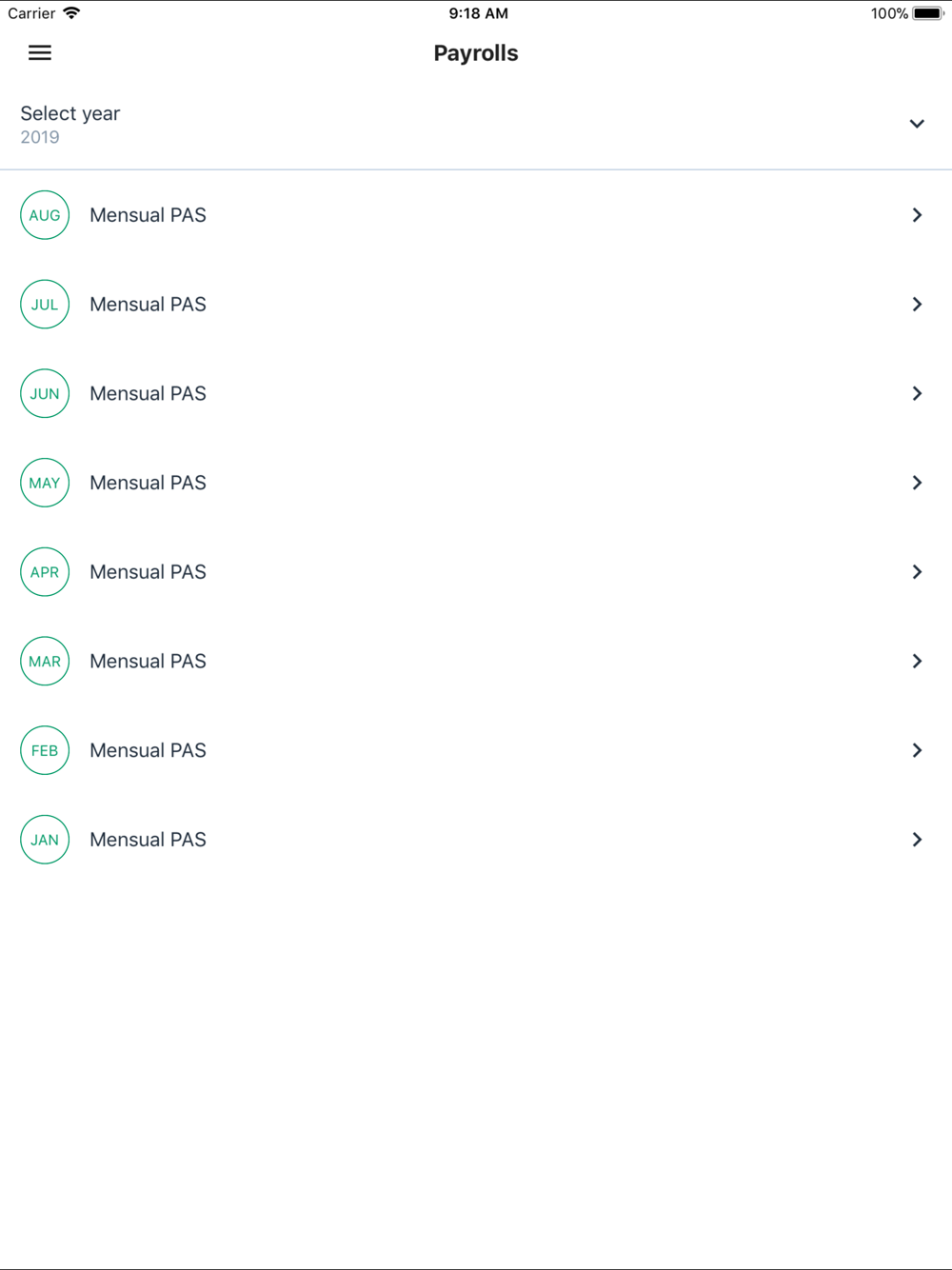Tap the JAN month badge icon
The height and width of the screenshot is (1270, 952).
(45, 840)
